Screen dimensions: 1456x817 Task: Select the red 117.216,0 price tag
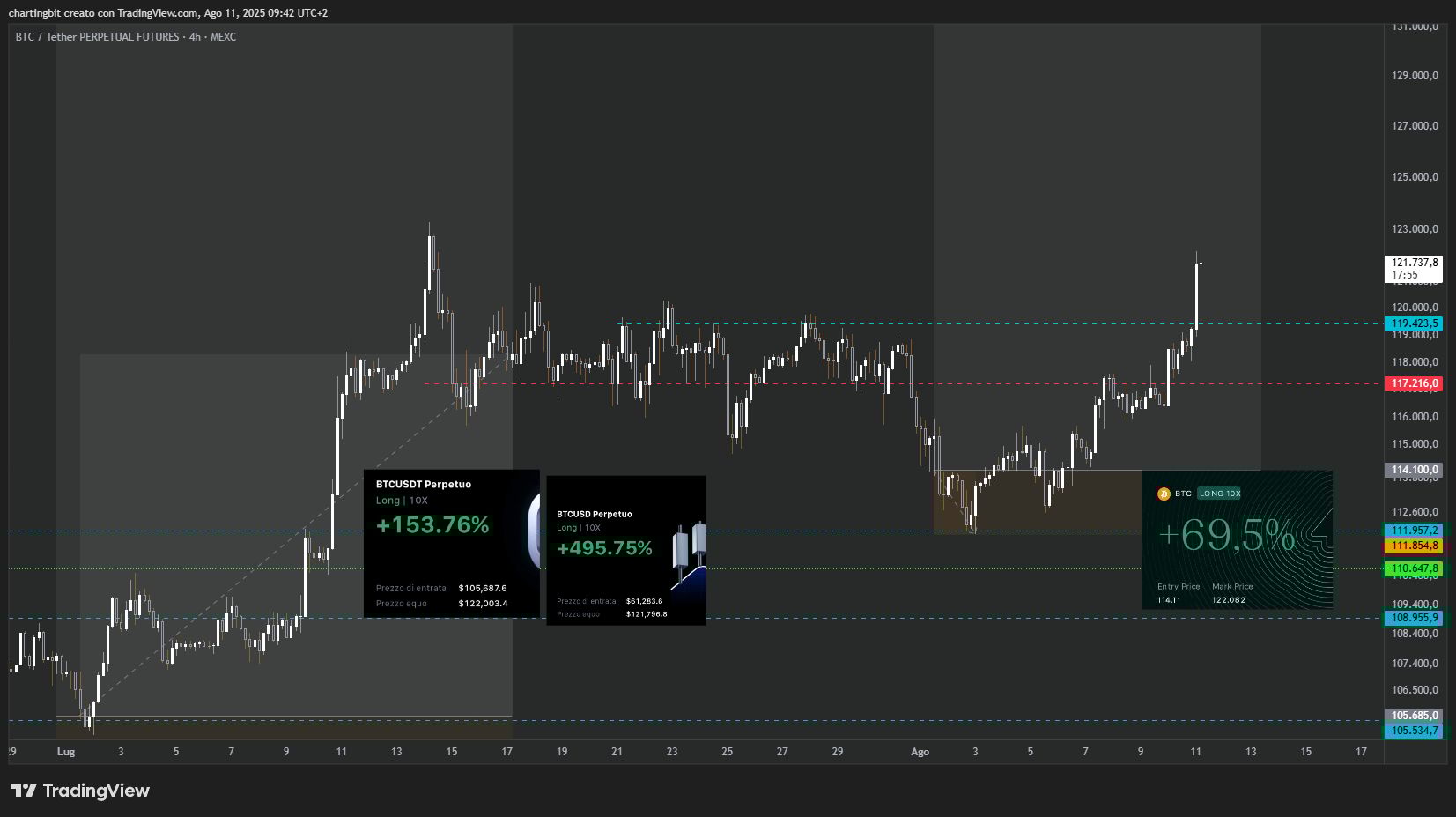(x=1415, y=383)
